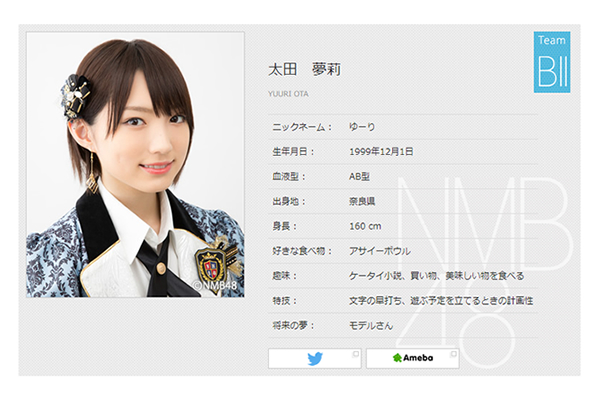Click the height value 160 cm

365,226
